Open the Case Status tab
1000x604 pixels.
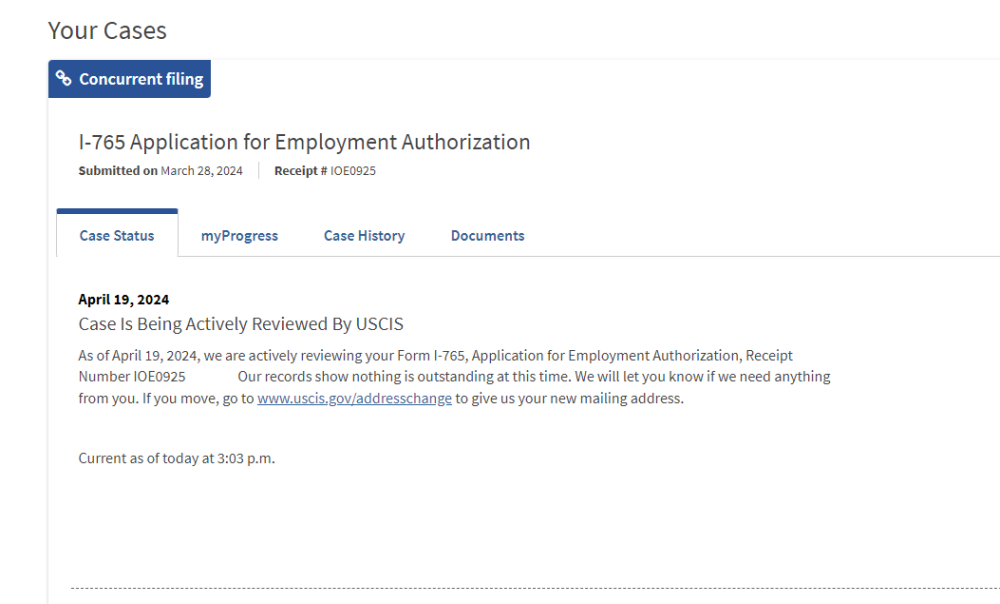(x=117, y=235)
